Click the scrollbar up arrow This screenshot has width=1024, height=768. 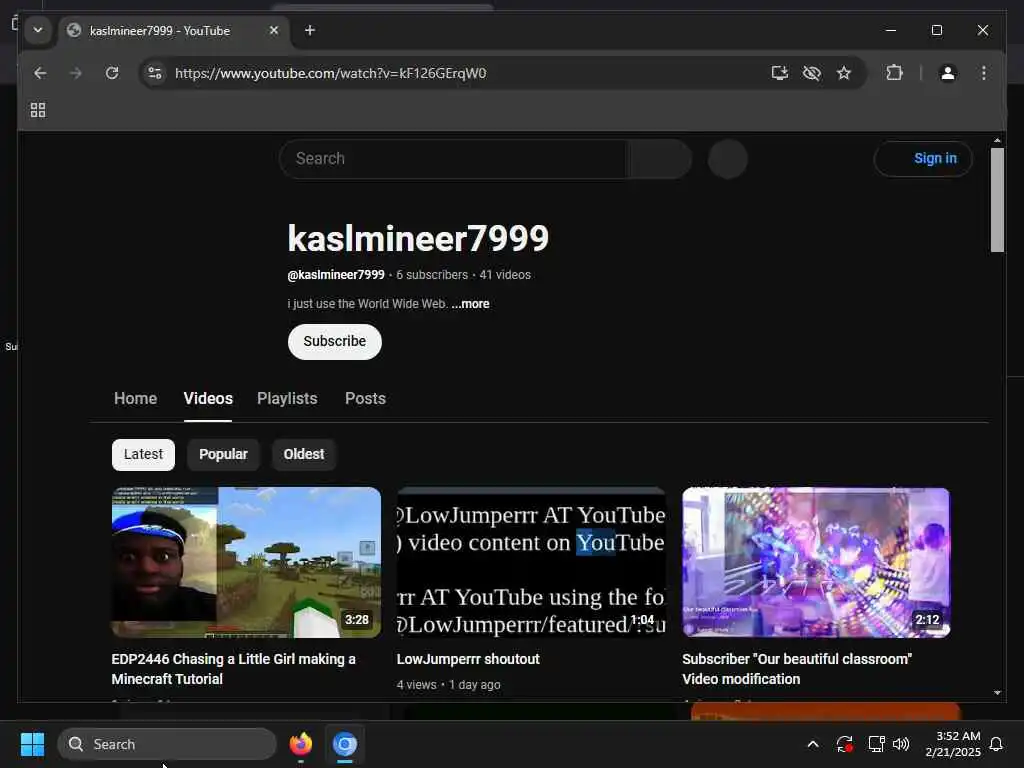coord(997,140)
